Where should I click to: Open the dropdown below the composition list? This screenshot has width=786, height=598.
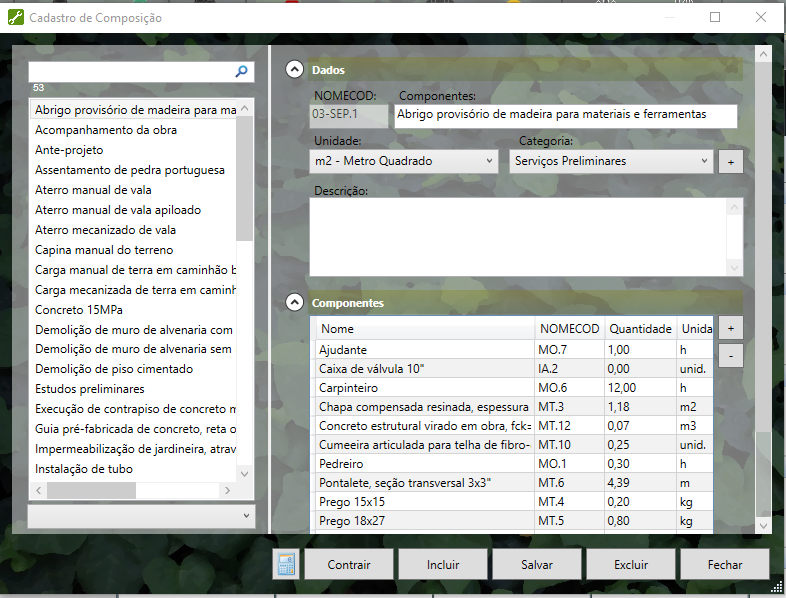141,515
